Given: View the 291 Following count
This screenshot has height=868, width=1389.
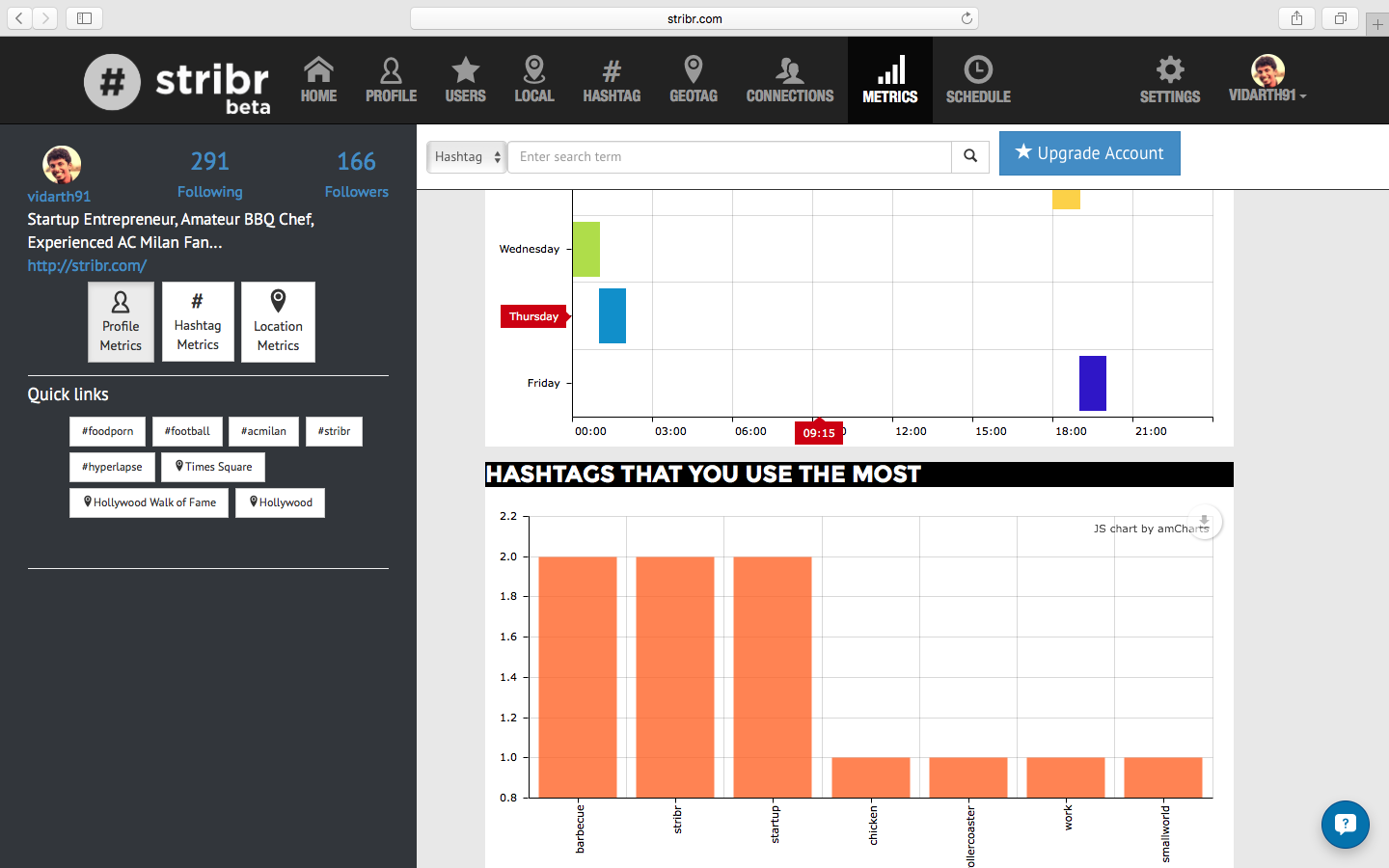Looking at the screenshot, I should [x=209, y=174].
